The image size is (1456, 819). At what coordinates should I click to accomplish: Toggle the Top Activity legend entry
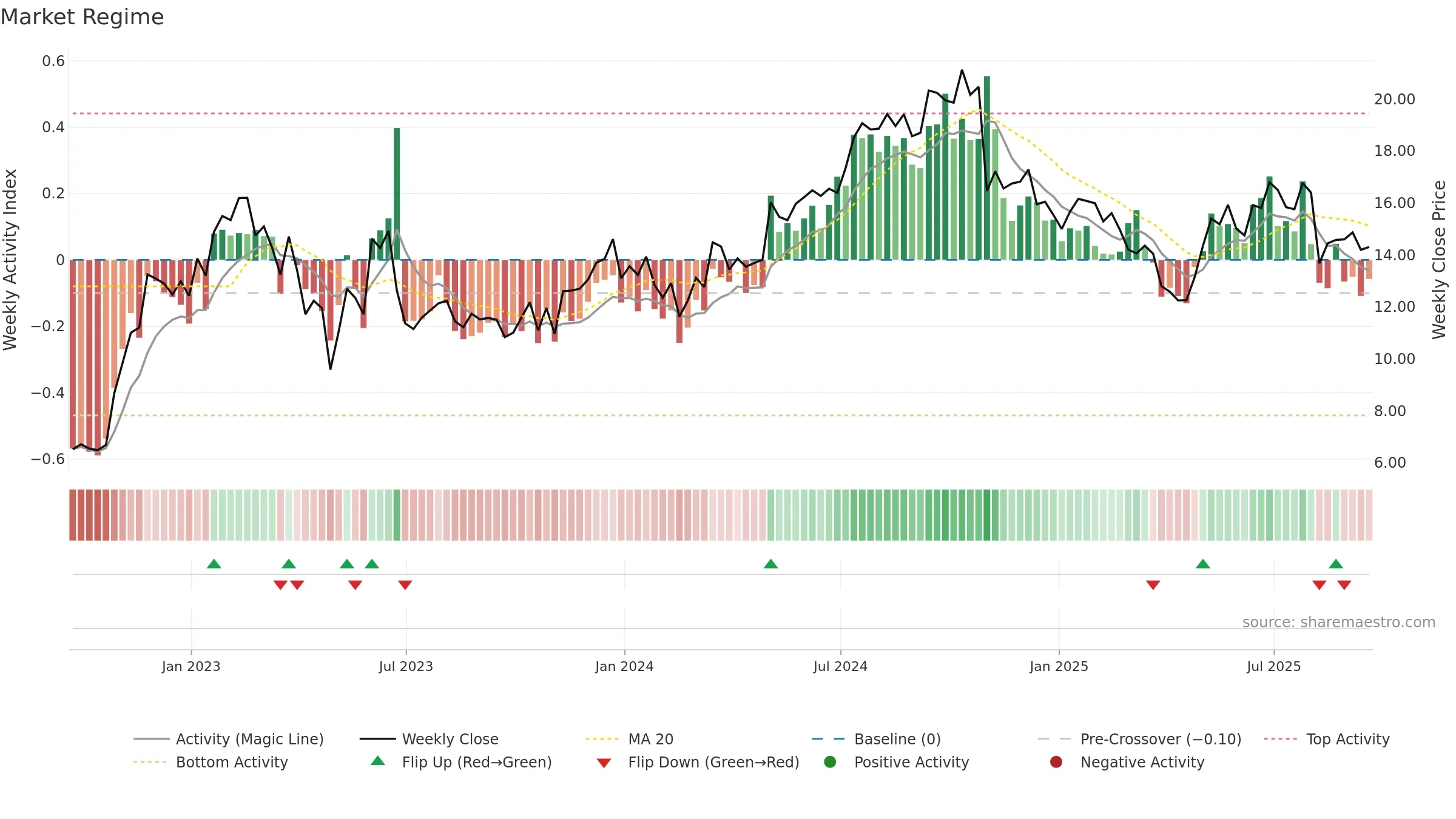tap(1327, 739)
